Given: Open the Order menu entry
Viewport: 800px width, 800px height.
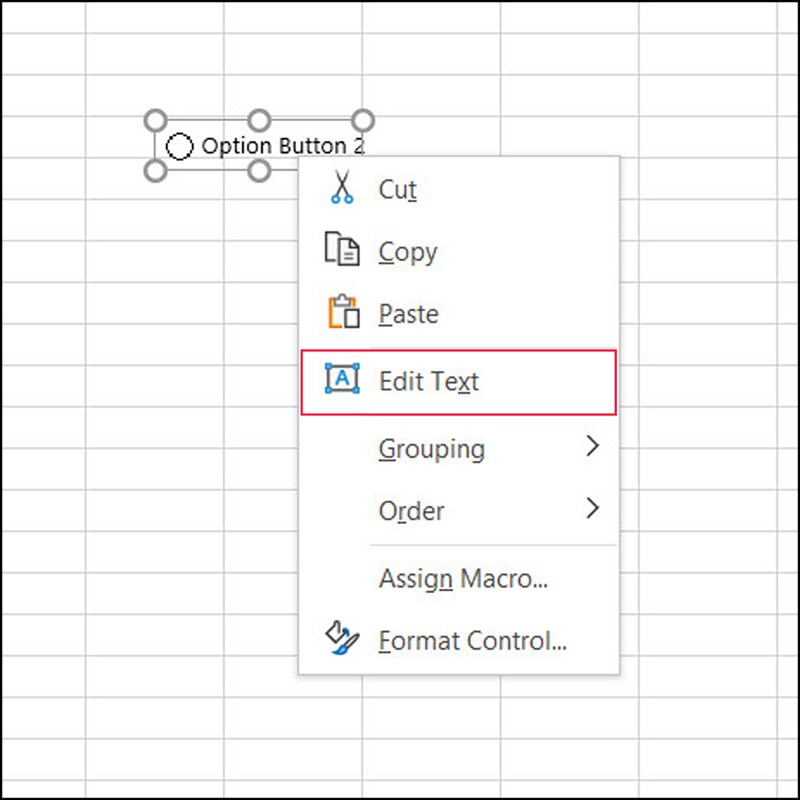Looking at the screenshot, I should [x=410, y=511].
